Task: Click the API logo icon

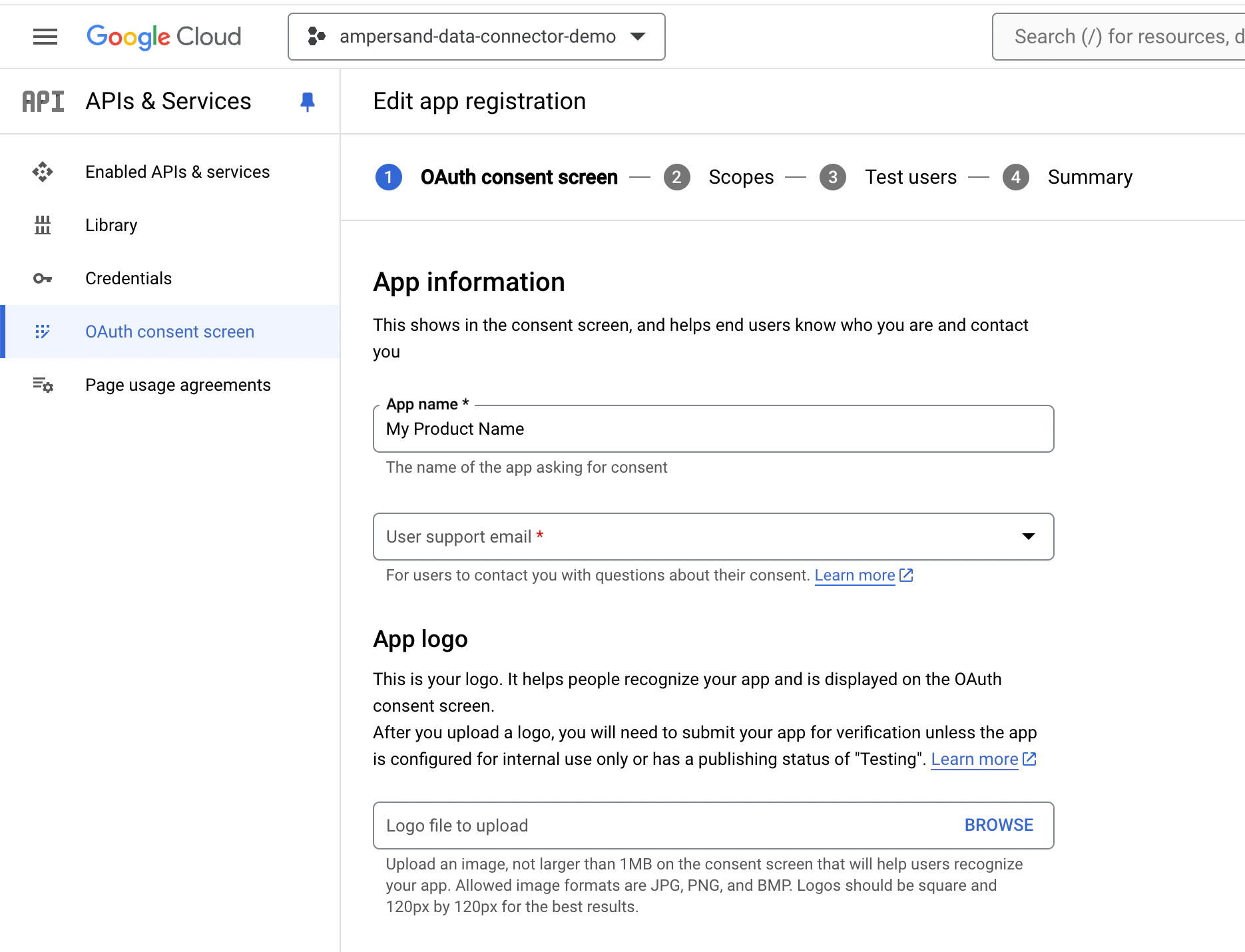Action: 43,102
